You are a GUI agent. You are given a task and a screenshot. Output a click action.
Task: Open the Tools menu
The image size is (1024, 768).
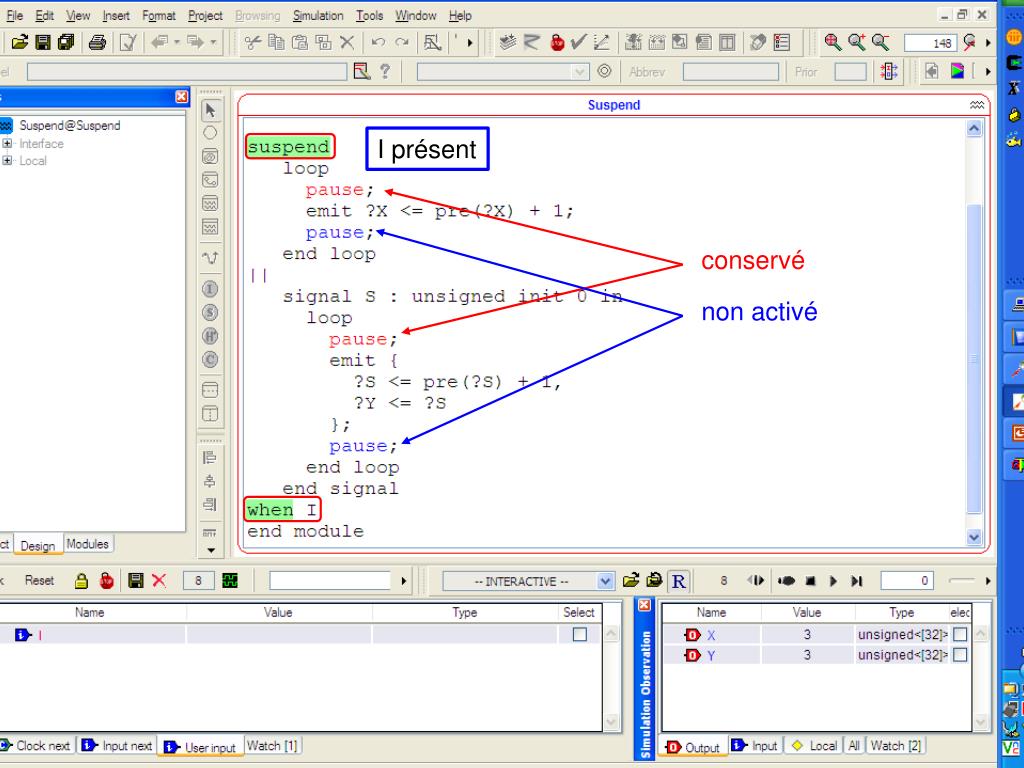pyautogui.click(x=370, y=15)
